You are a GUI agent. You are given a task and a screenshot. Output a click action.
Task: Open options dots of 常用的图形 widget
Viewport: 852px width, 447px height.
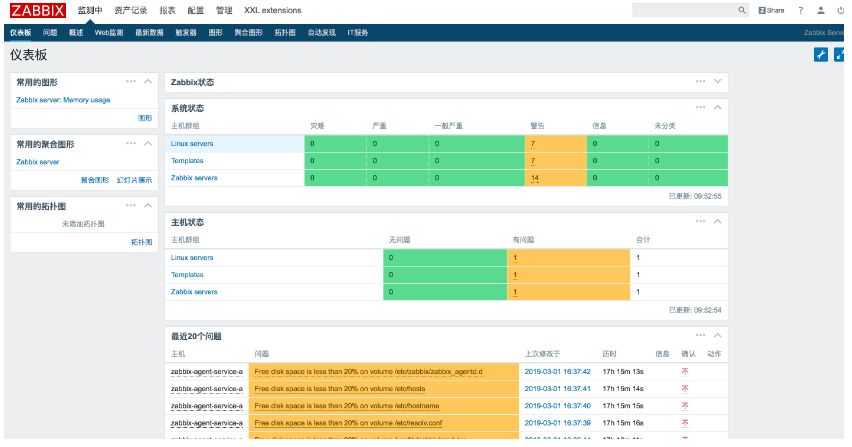click(131, 81)
